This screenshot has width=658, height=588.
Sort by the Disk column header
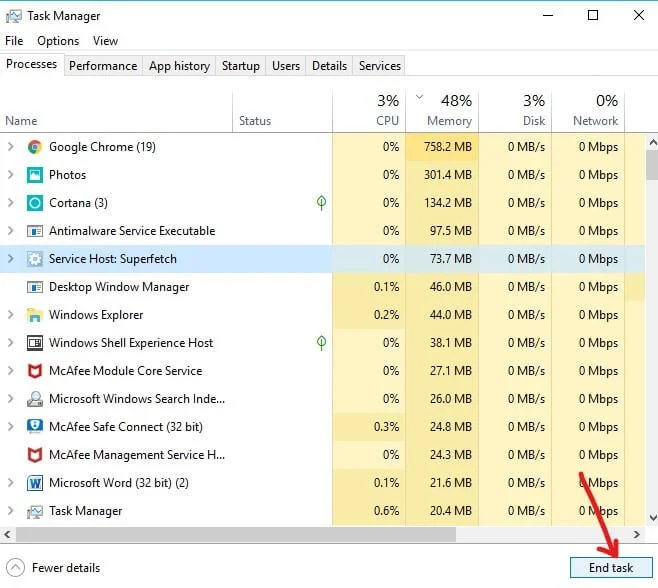(x=515, y=110)
